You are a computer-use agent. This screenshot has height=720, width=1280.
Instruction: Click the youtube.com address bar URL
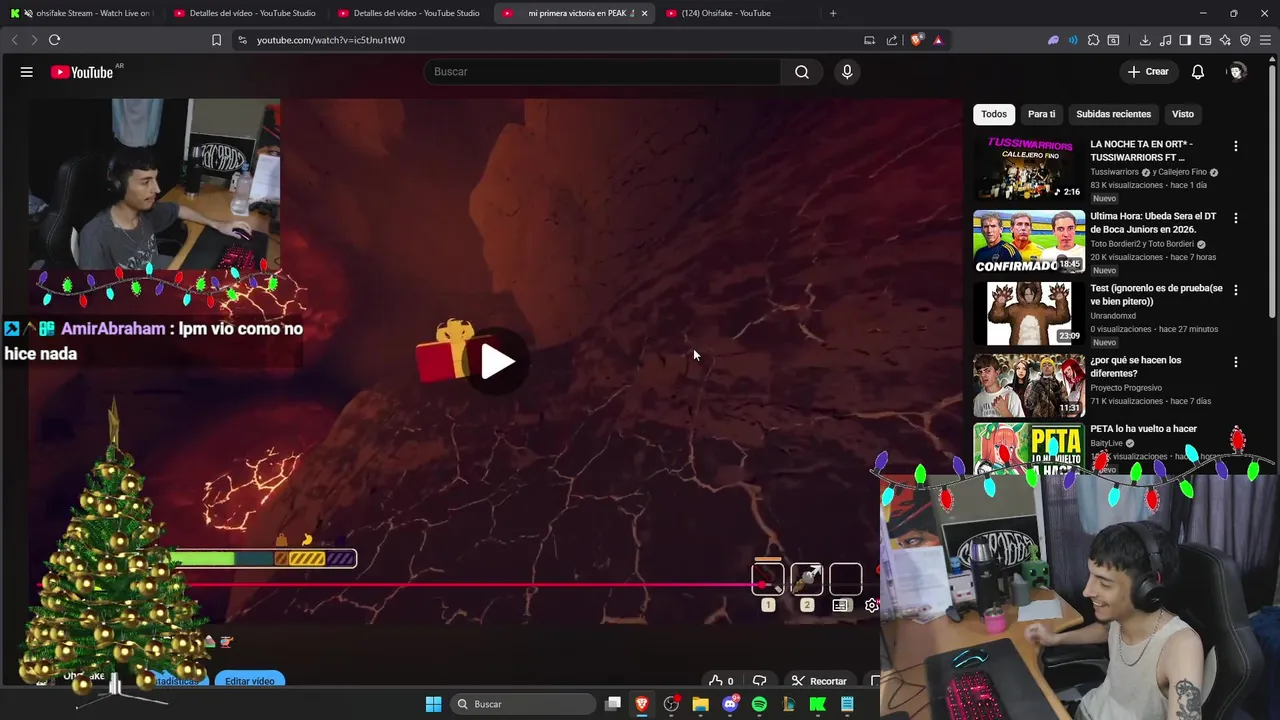(331, 40)
